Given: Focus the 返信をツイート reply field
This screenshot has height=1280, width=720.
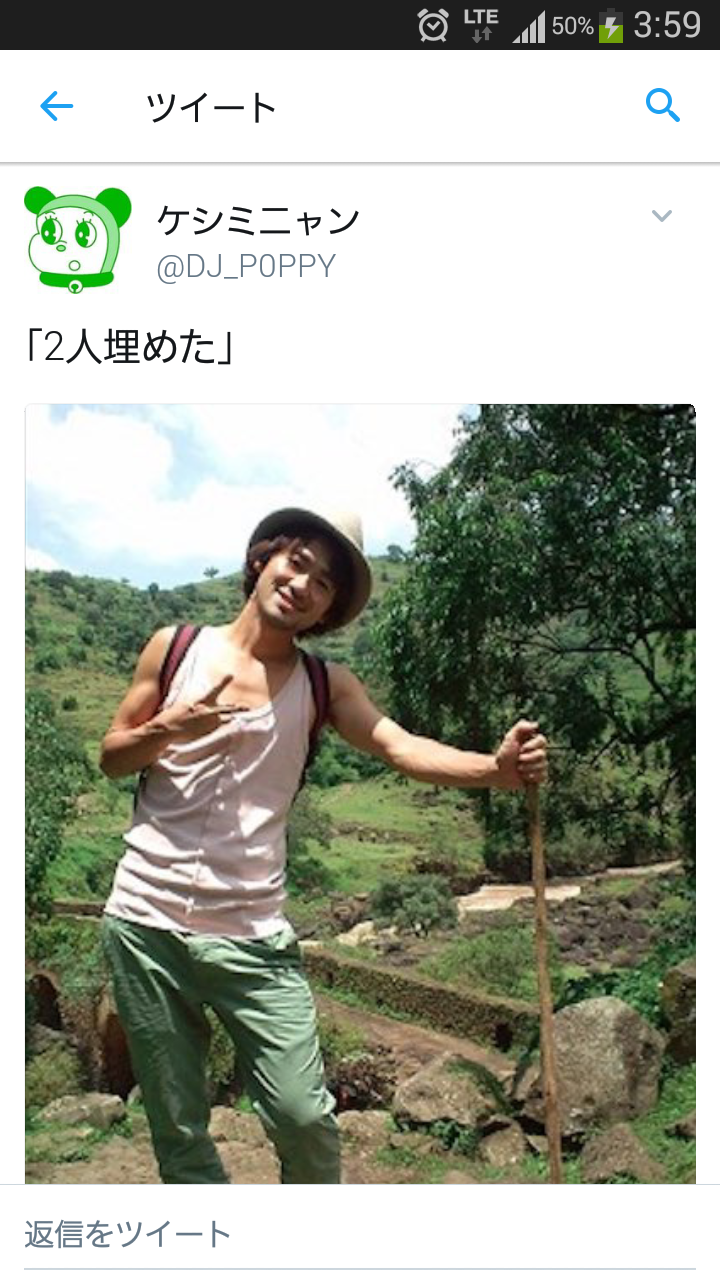Looking at the screenshot, I should click(360, 1234).
